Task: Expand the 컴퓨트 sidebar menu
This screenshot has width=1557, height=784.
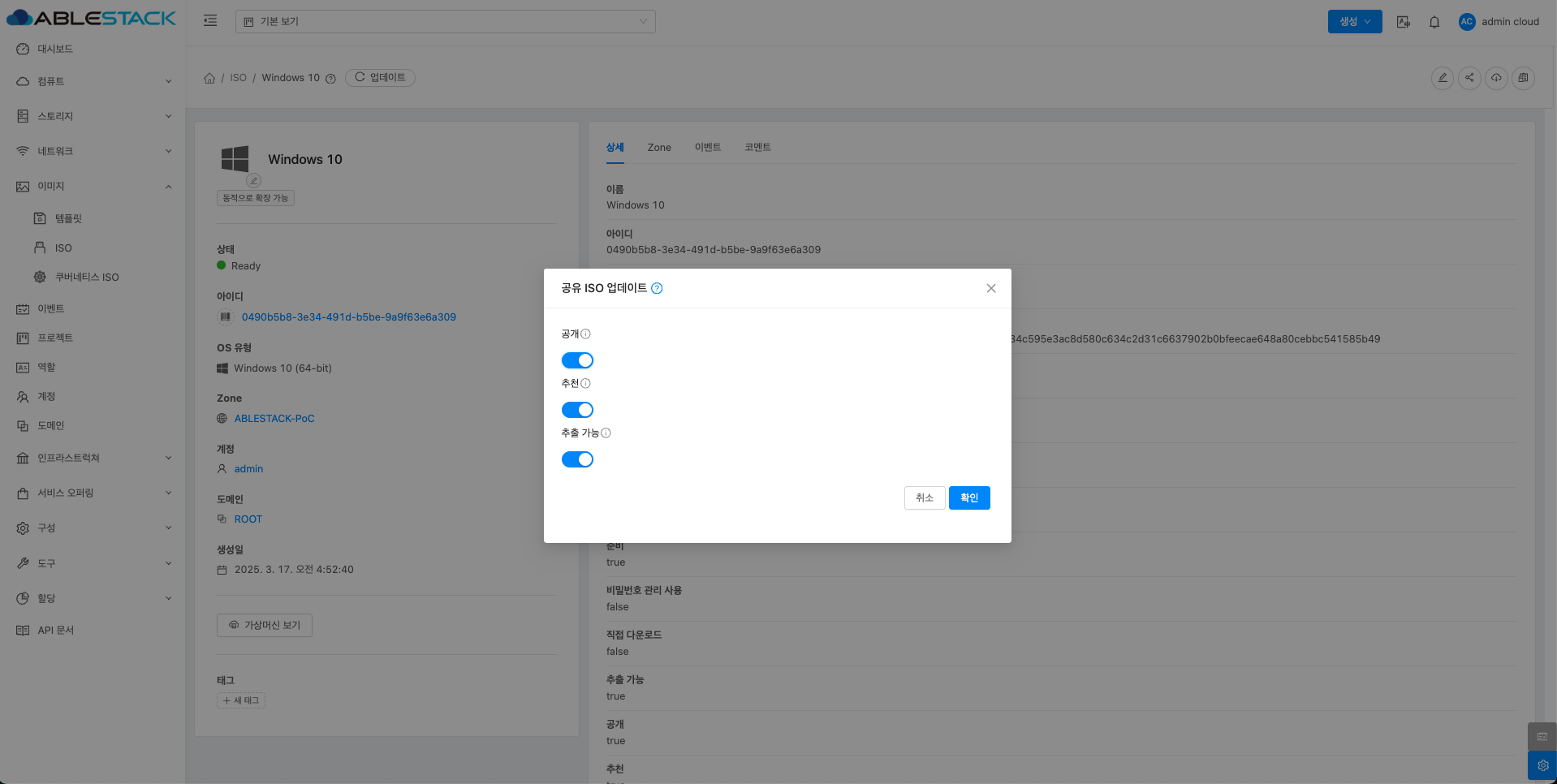Action: [93, 81]
